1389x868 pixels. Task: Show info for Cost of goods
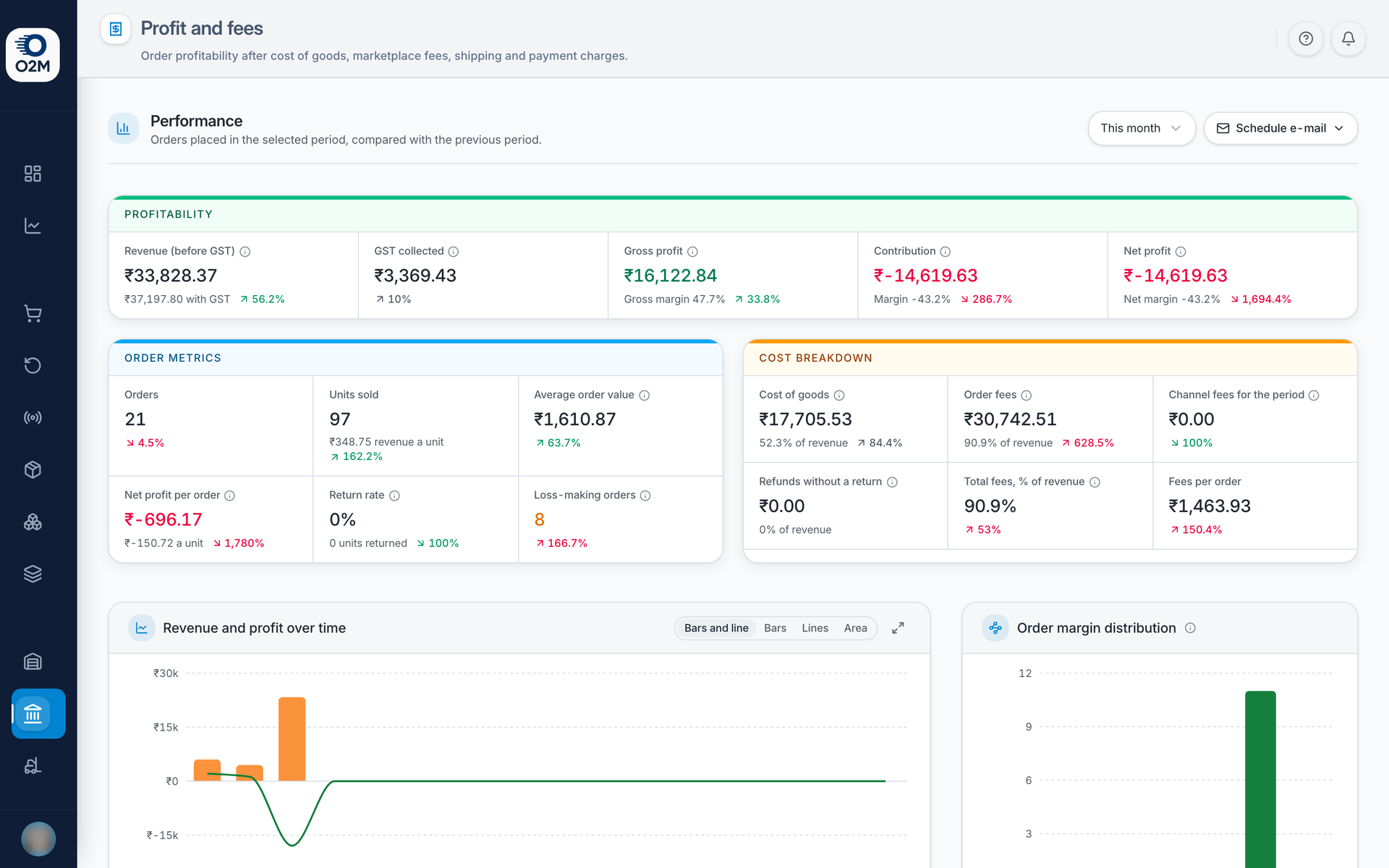[x=839, y=396]
